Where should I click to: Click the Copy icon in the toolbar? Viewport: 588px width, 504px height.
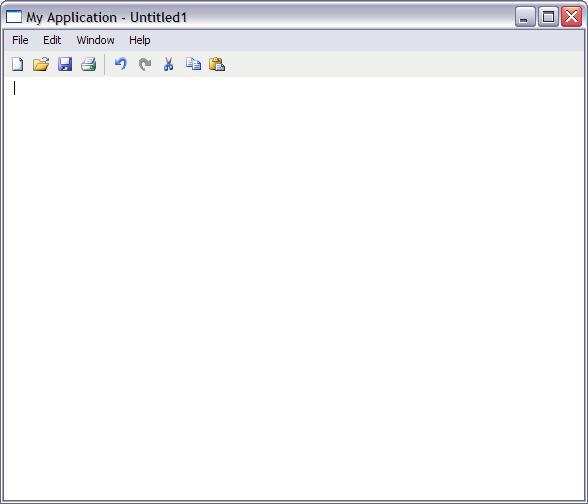[193, 64]
